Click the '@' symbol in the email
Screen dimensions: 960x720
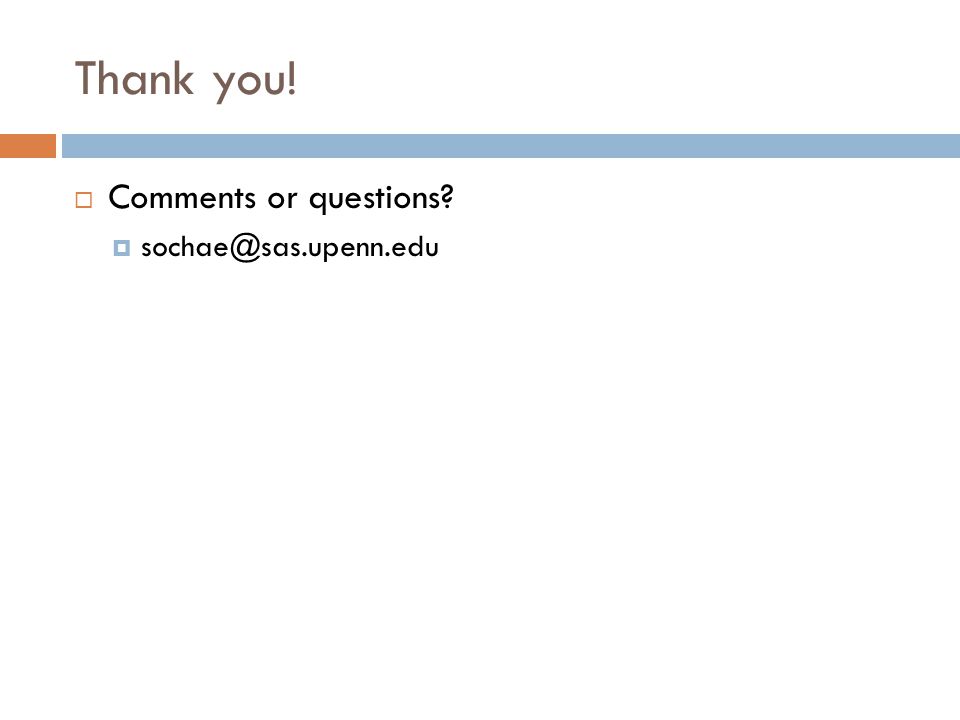coord(246,248)
